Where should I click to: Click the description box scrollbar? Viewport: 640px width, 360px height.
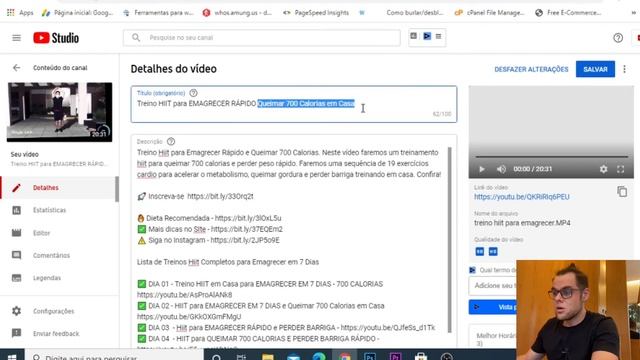(x=450, y=240)
